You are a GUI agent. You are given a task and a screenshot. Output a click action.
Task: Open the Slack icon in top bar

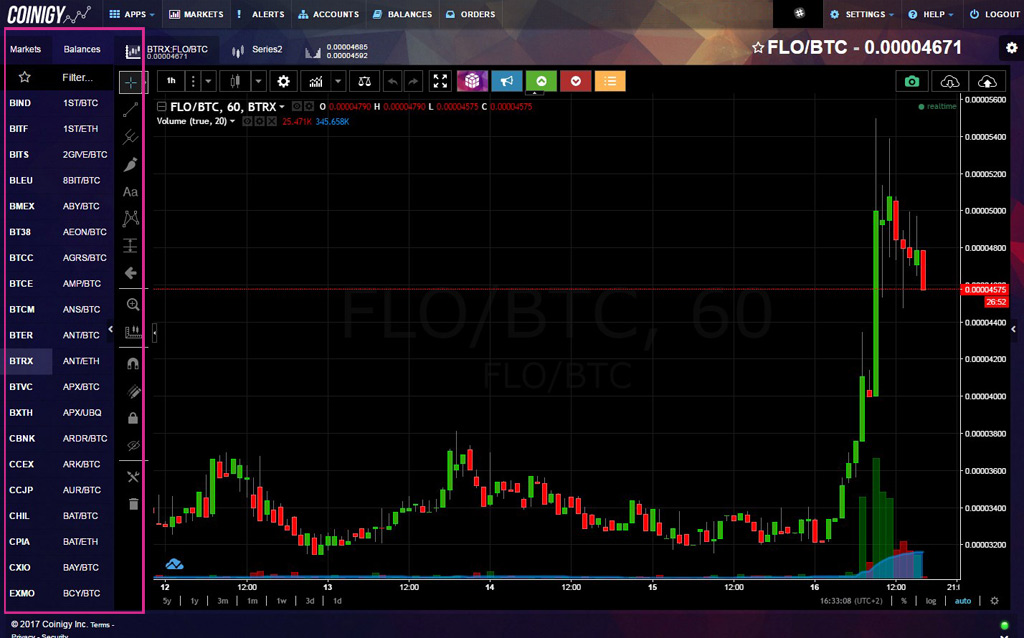point(799,14)
